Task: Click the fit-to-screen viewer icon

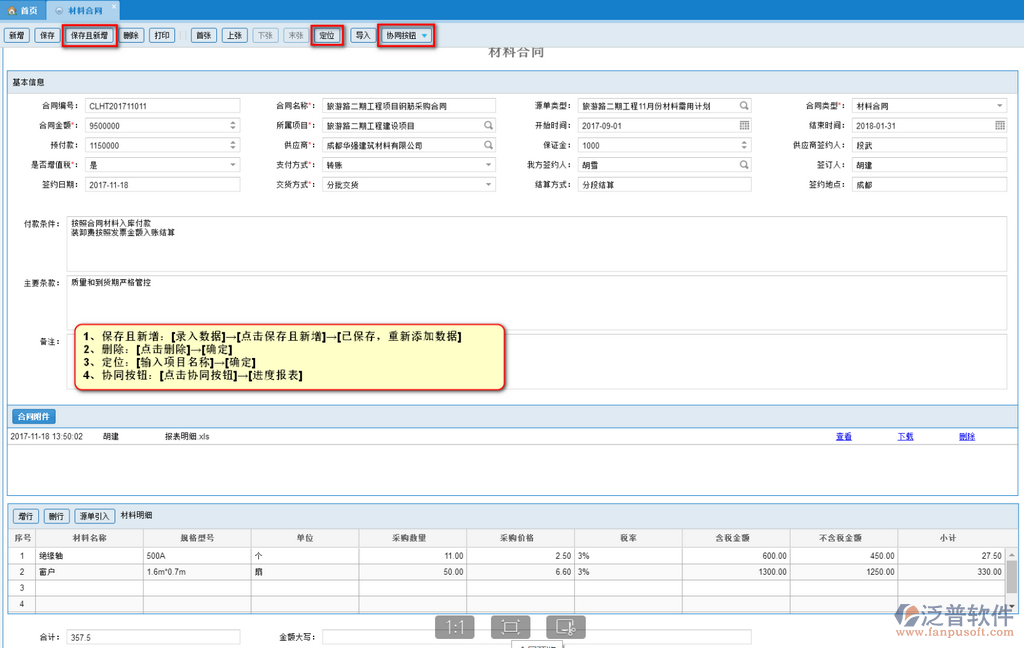Action: [x=510, y=627]
